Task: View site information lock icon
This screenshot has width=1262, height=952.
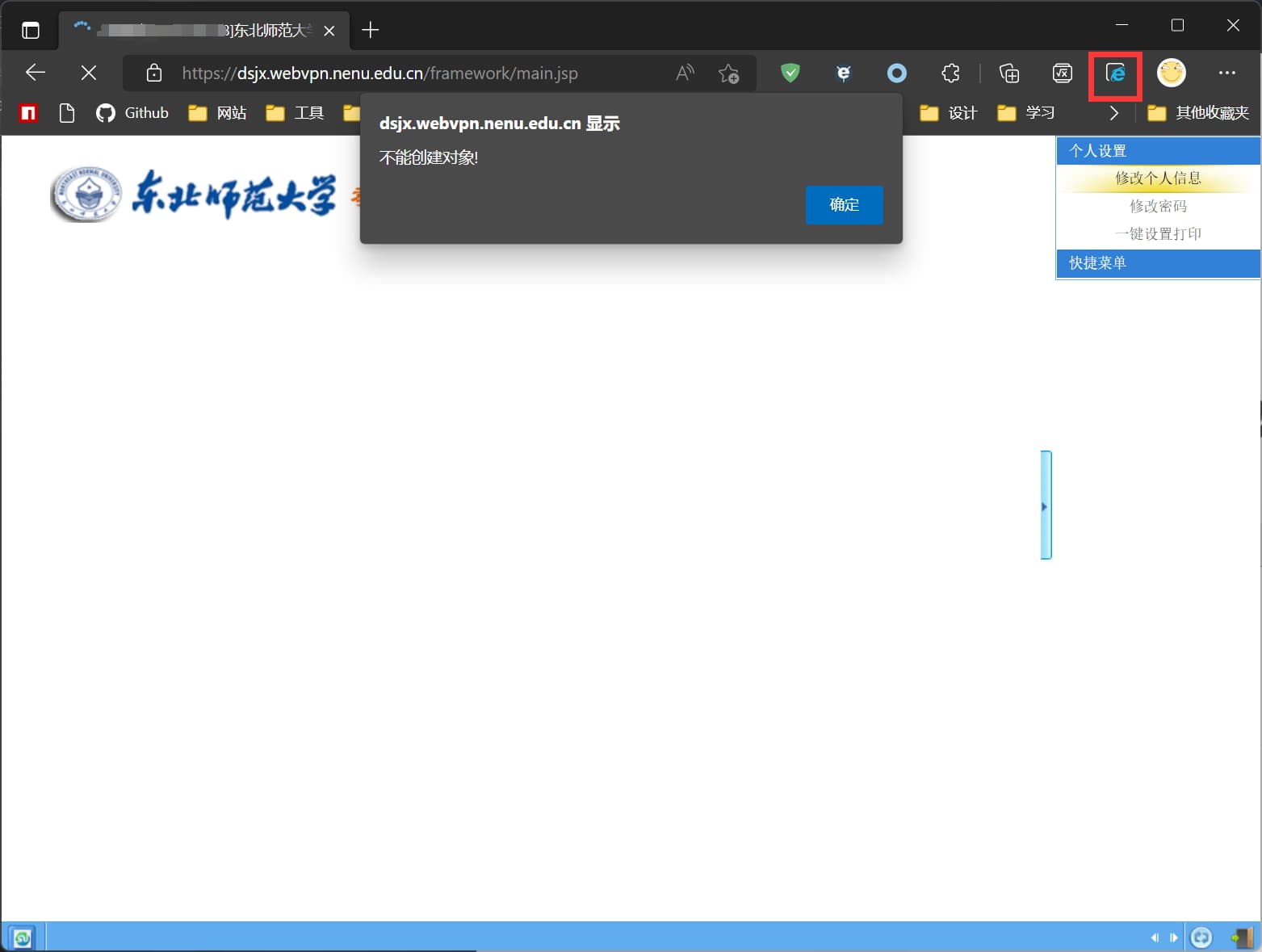Action: pyautogui.click(x=154, y=73)
